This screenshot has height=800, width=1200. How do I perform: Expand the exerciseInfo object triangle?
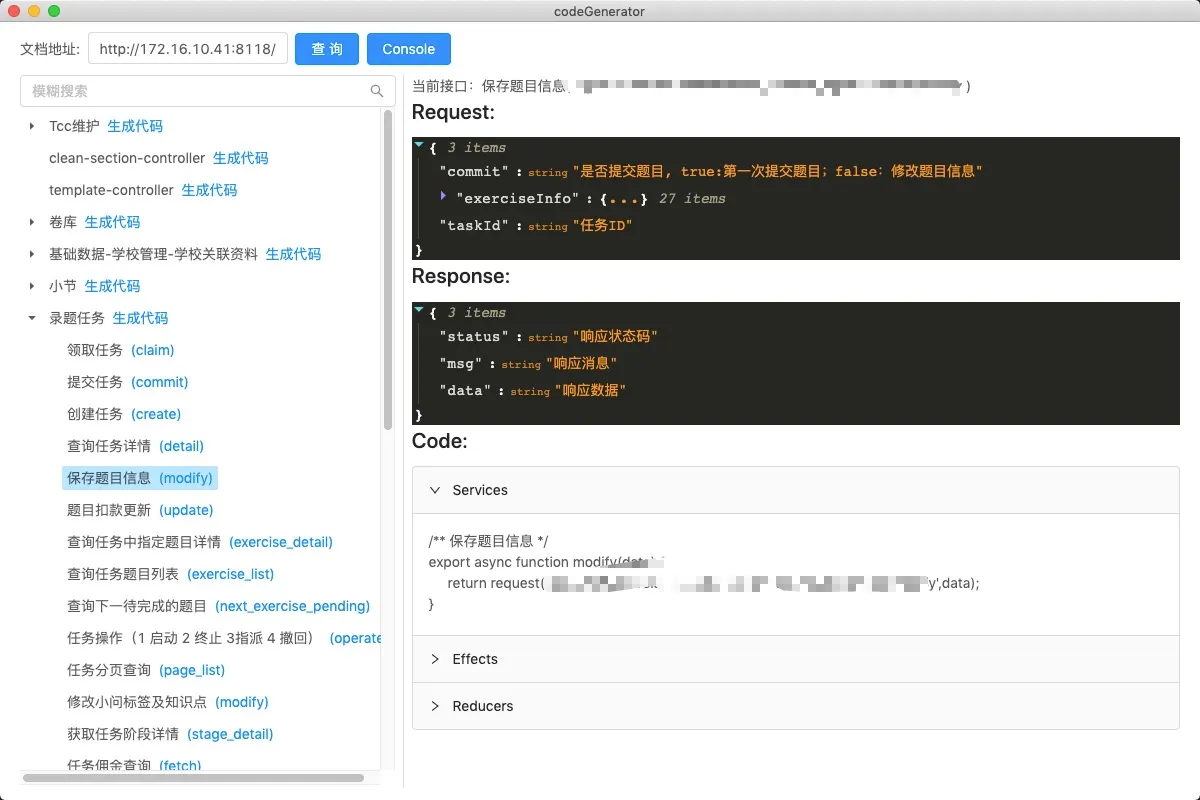pos(444,197)
